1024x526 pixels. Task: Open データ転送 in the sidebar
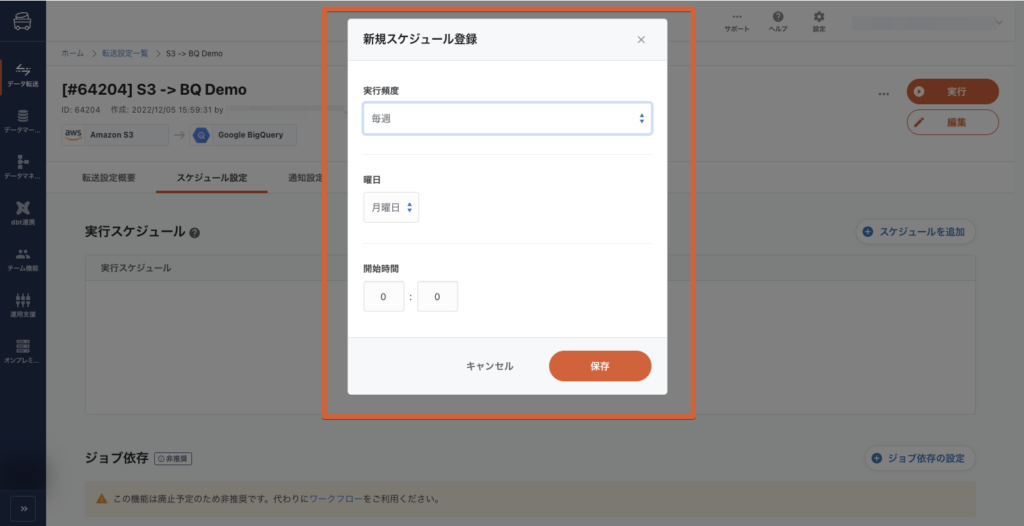(23, 75)
